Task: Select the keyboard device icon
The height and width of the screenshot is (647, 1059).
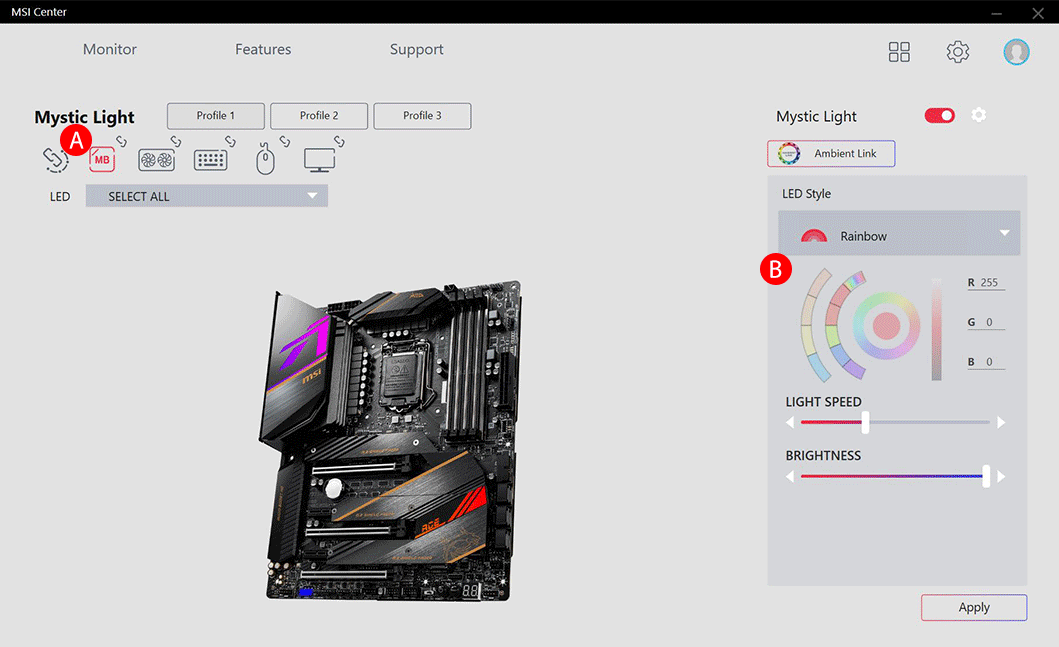Action: [x=210, y=158]
